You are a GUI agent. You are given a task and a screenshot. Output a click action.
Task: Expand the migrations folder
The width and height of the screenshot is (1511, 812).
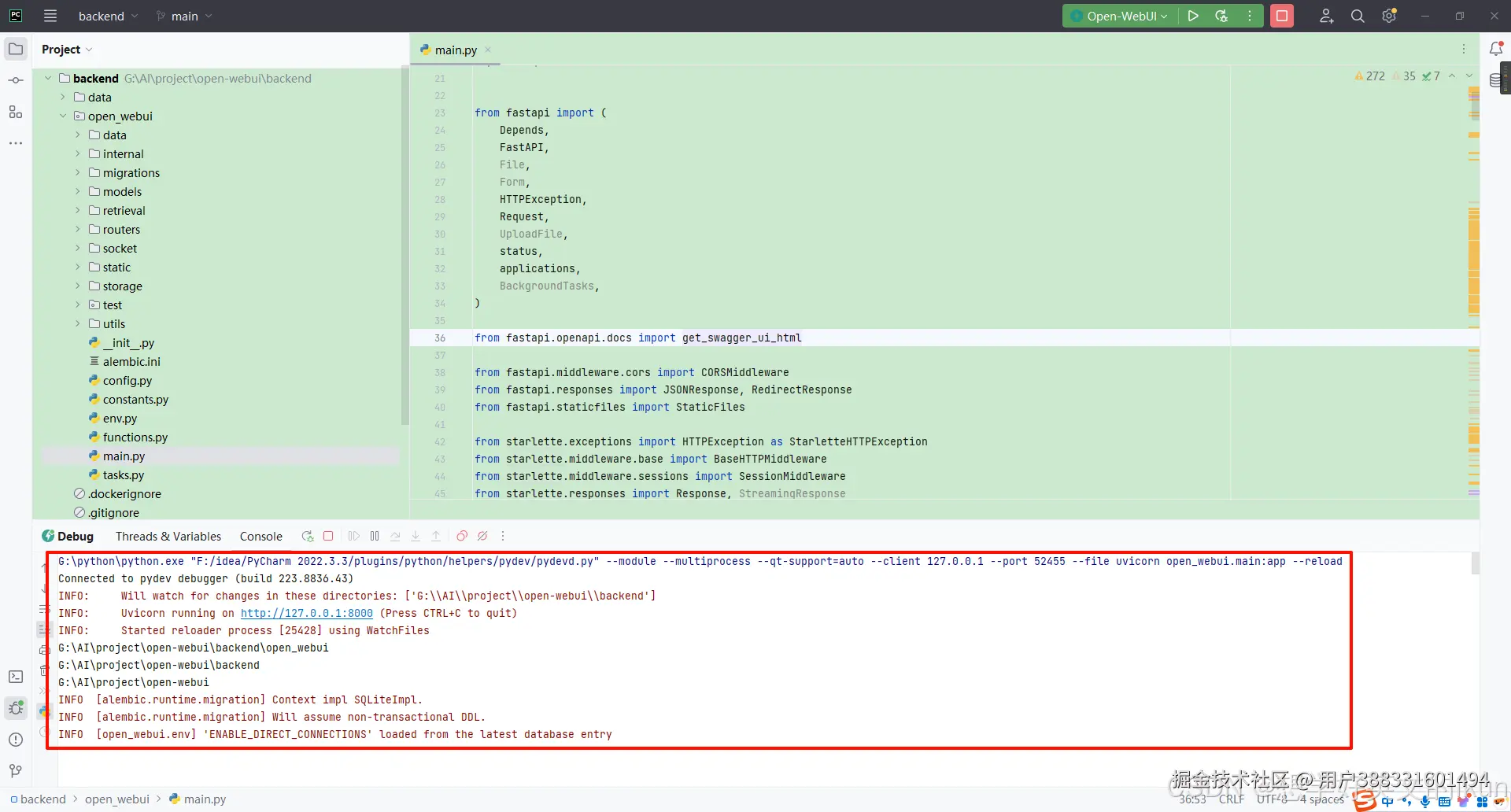pos(78,173)
